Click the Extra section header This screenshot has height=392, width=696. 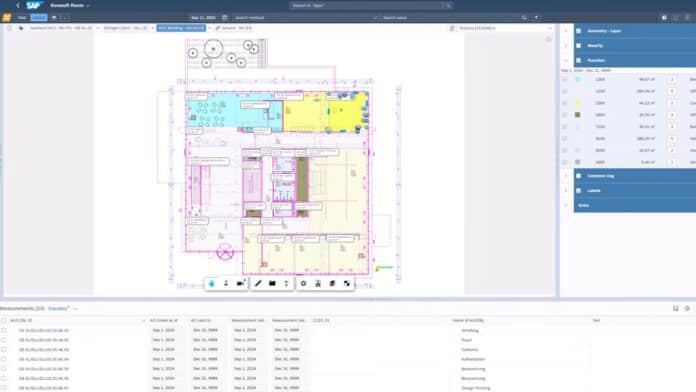click(635, 205)
